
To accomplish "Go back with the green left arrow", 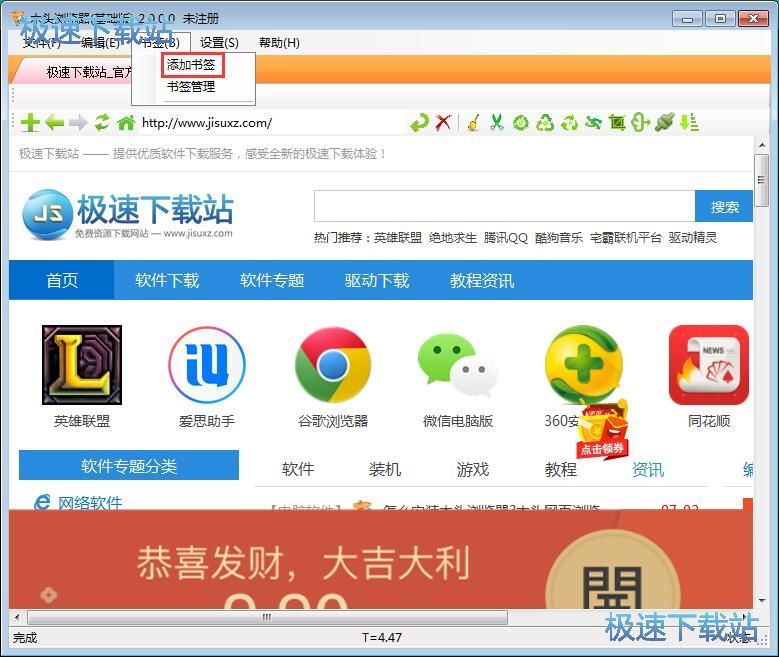I will (54, 122).
